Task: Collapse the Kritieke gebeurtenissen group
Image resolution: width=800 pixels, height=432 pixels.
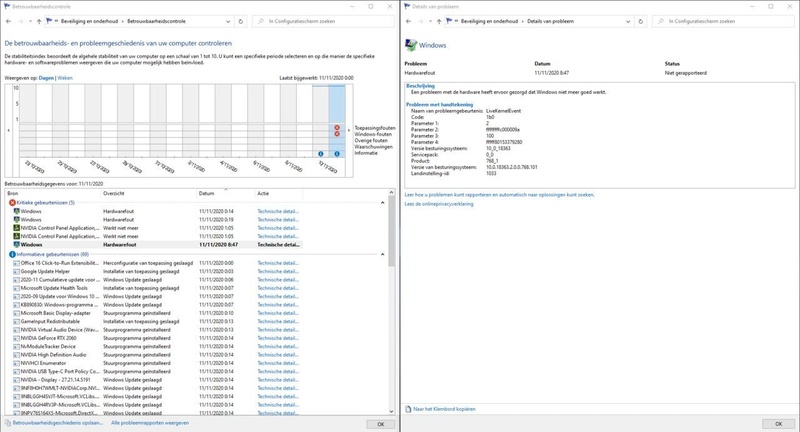Action: point(383,202)
